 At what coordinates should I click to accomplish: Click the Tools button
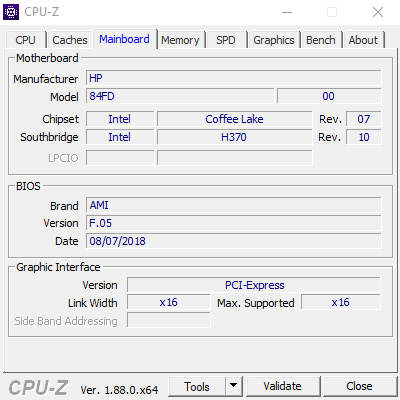pyautogui.click(x=197, y=386)
